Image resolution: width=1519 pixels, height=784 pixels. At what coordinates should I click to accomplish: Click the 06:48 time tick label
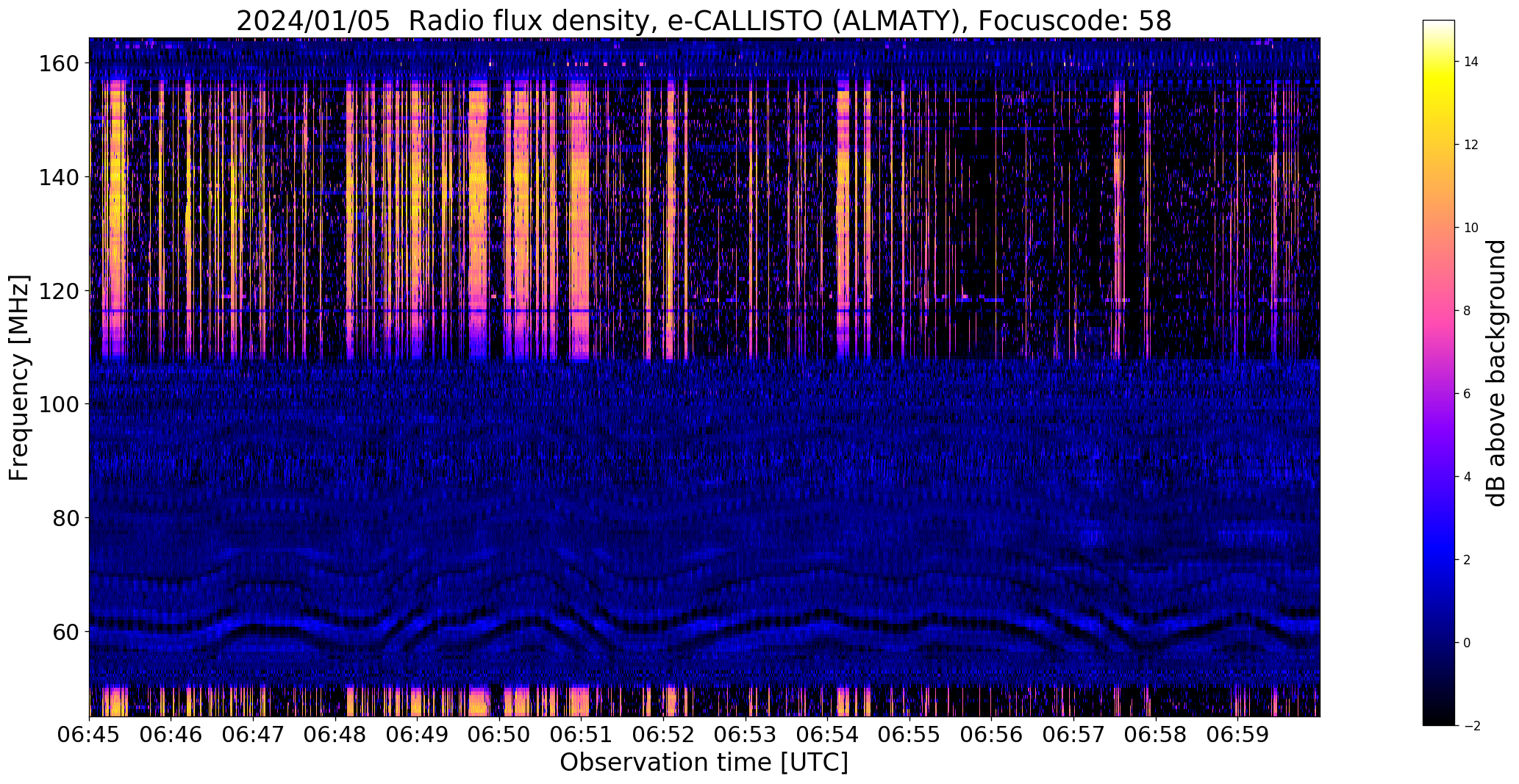click(x=335, y=735)
